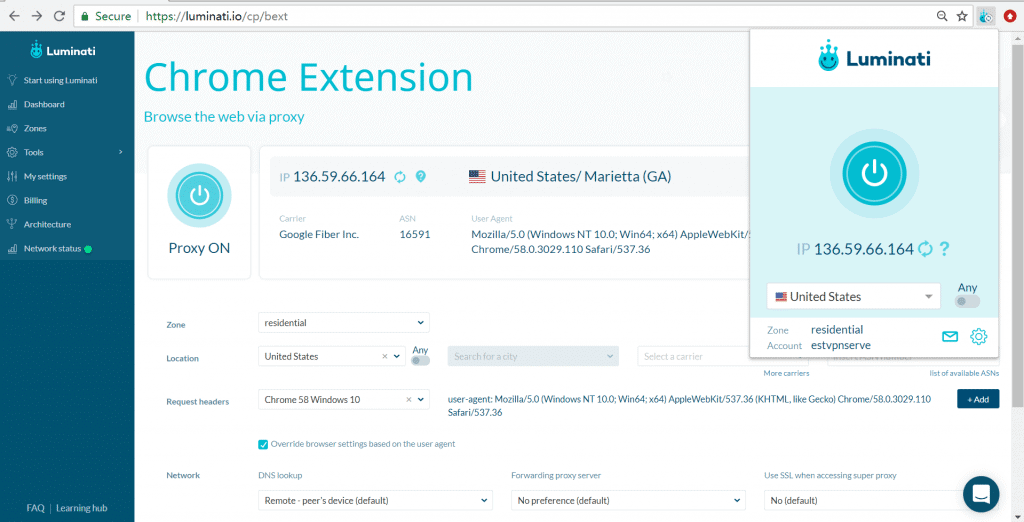Viewport: 1024px width, 522px height.
Task: Open the chat support bubble
Action: click(x=980, y=494)
